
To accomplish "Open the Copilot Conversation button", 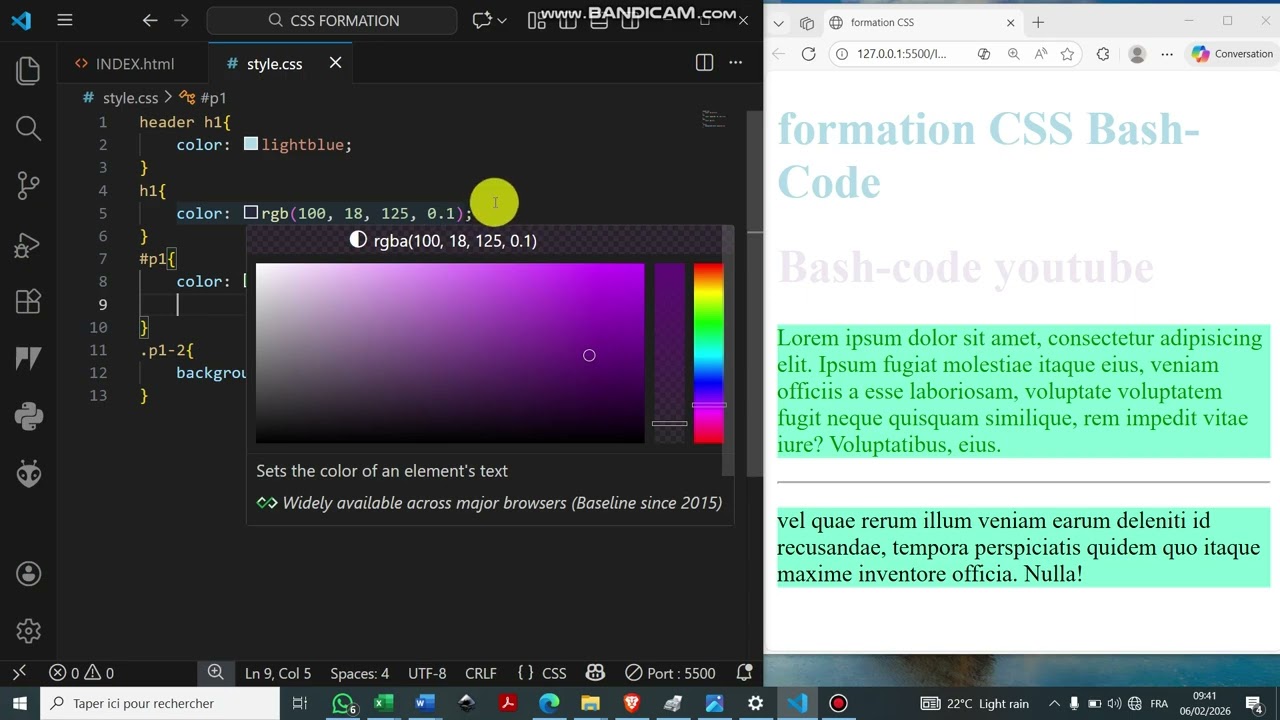I will [1231, 54].
